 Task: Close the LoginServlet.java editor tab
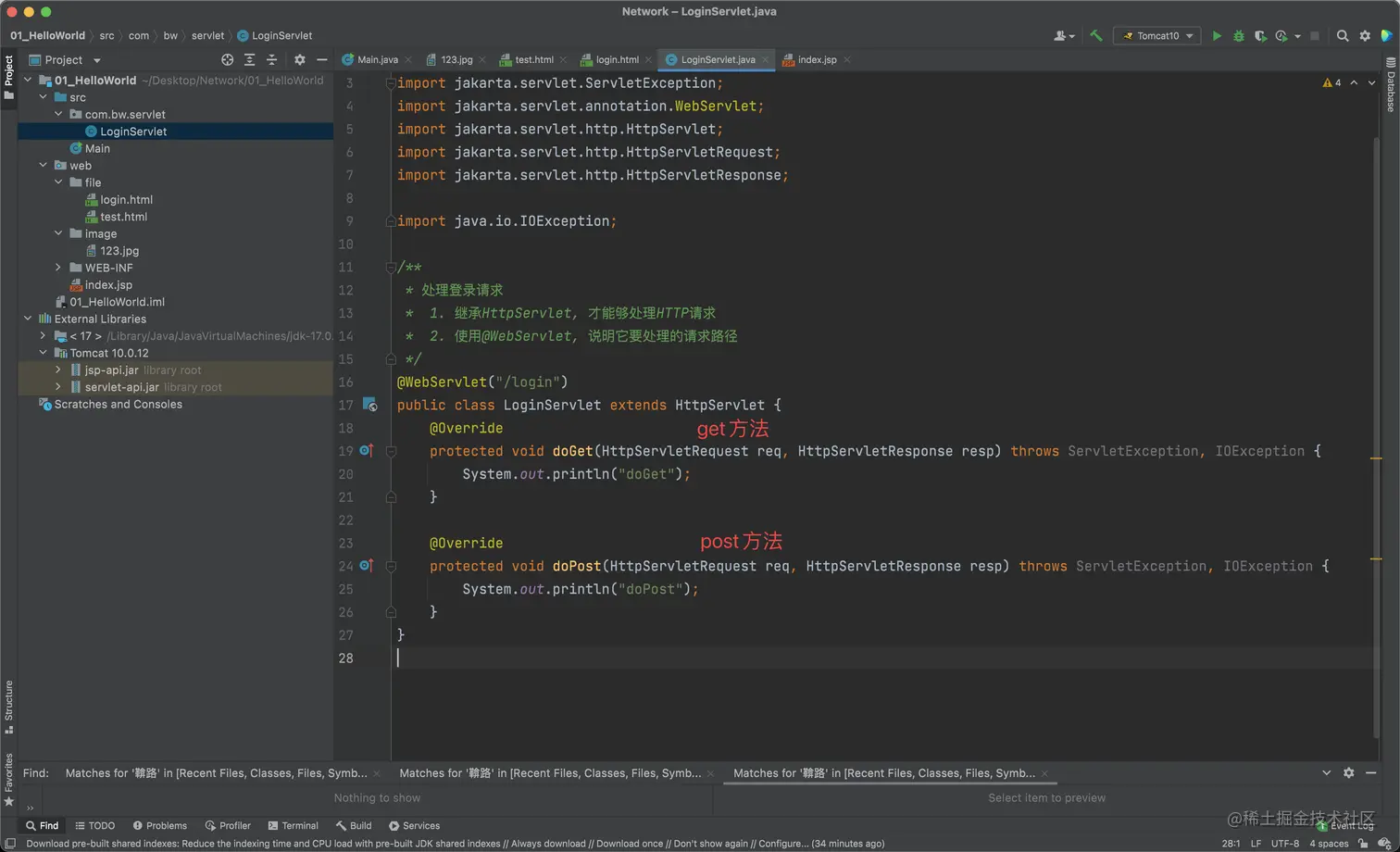coord(766,60)
